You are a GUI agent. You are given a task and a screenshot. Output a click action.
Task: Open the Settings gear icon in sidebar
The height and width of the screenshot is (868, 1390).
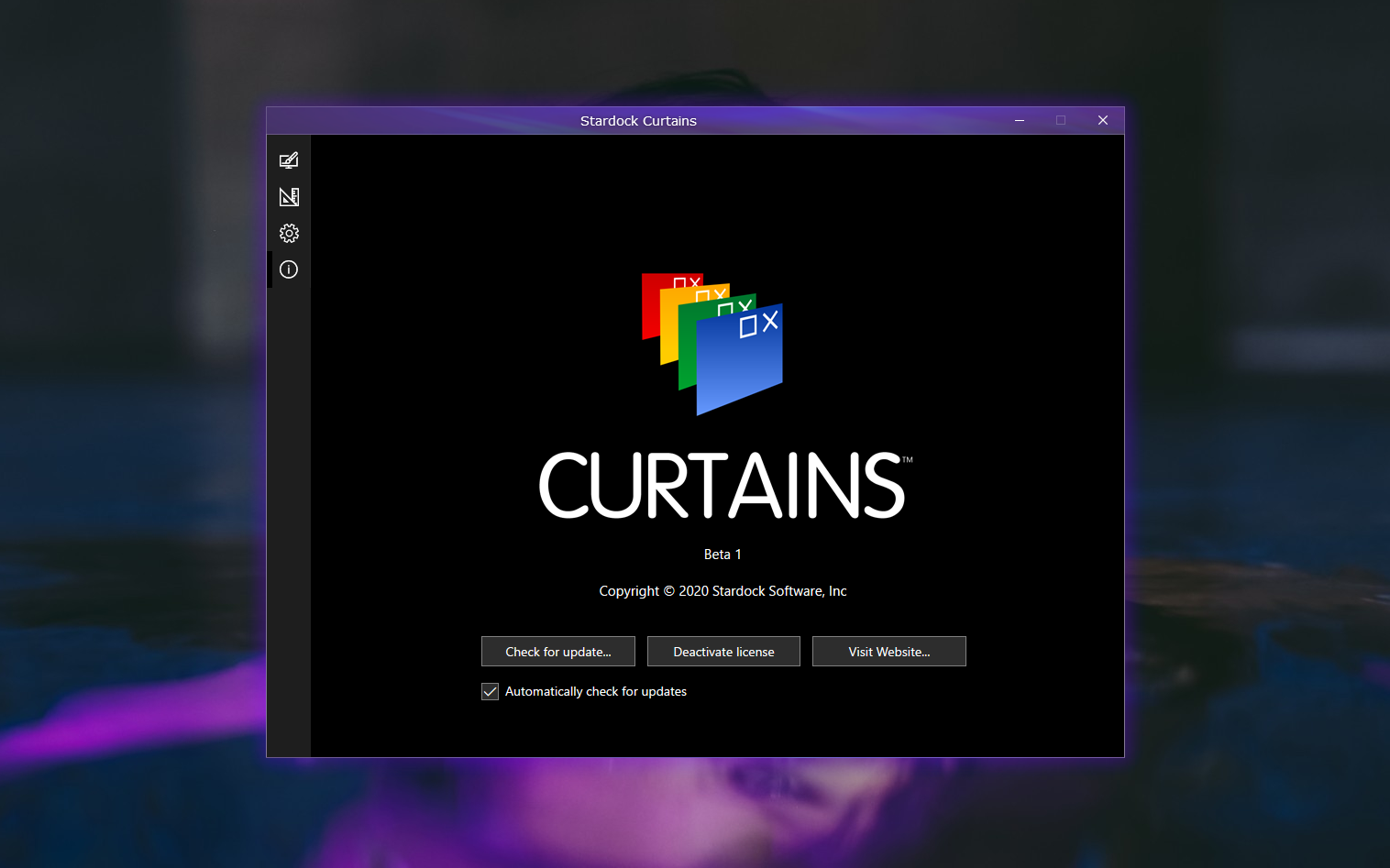click(x=289, y=234)
